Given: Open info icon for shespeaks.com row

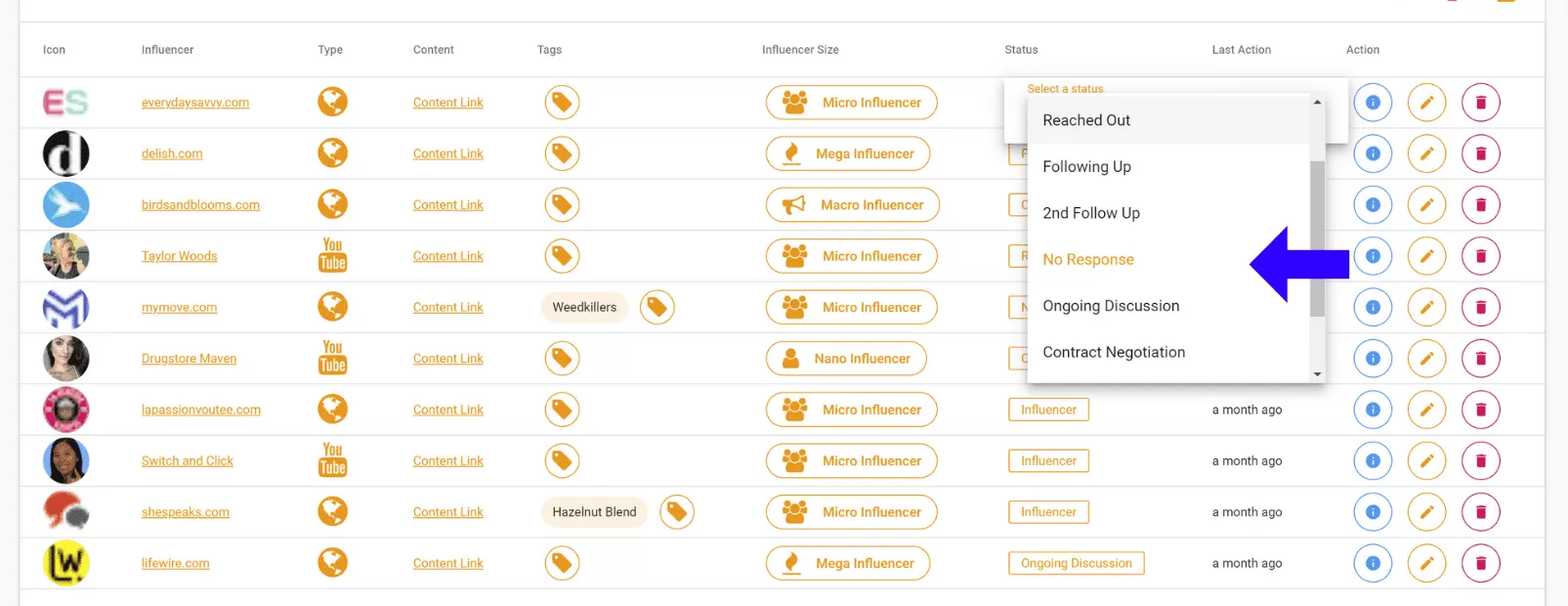Looking at the screenshot, I should [1373, 512].
